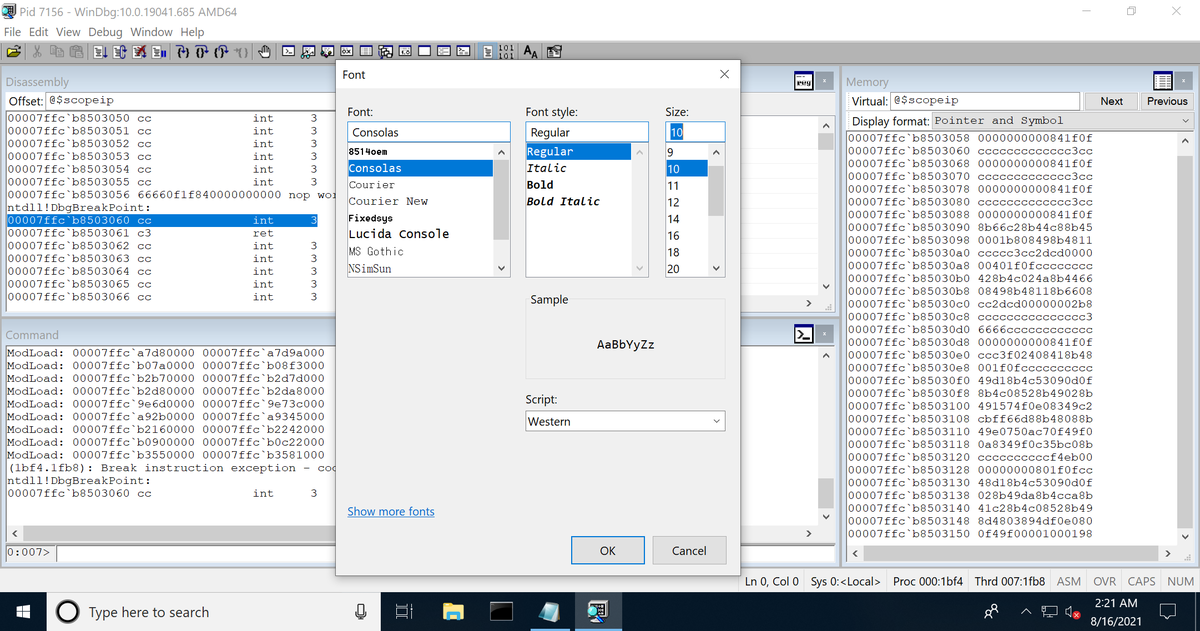
Task: Expand the Script dropdown
Action: pos(717,421)
